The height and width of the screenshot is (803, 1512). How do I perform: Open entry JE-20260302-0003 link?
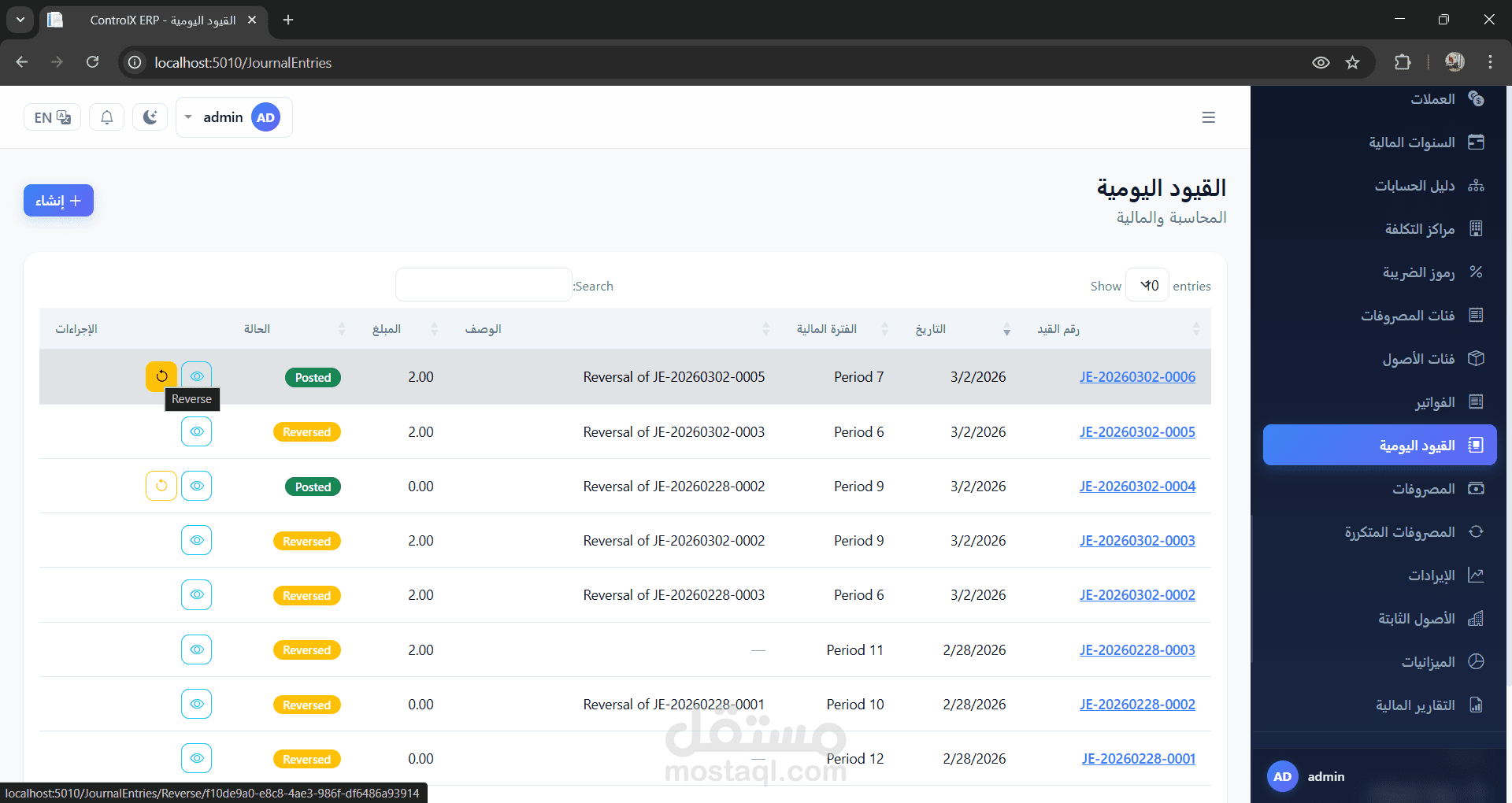point(1137,541)
